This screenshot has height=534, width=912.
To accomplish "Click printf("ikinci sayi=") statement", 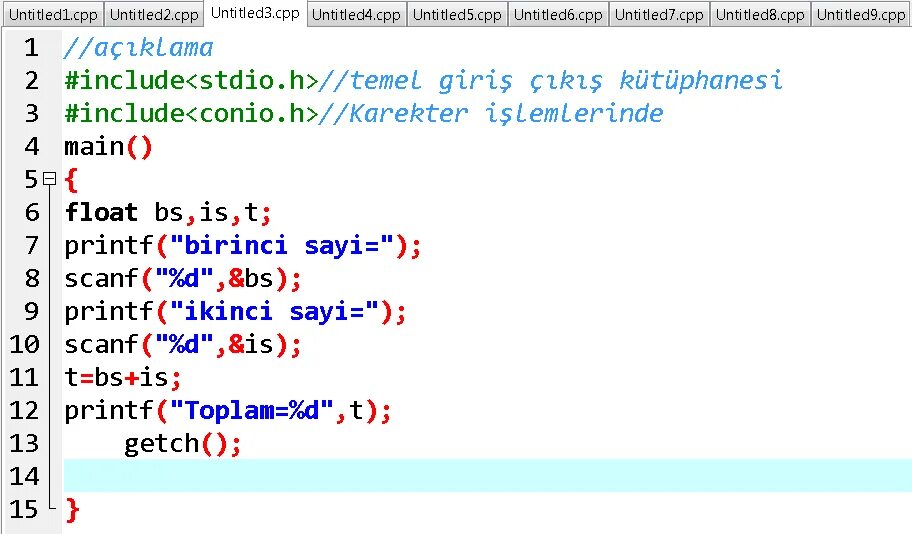I will coord(235,312).
